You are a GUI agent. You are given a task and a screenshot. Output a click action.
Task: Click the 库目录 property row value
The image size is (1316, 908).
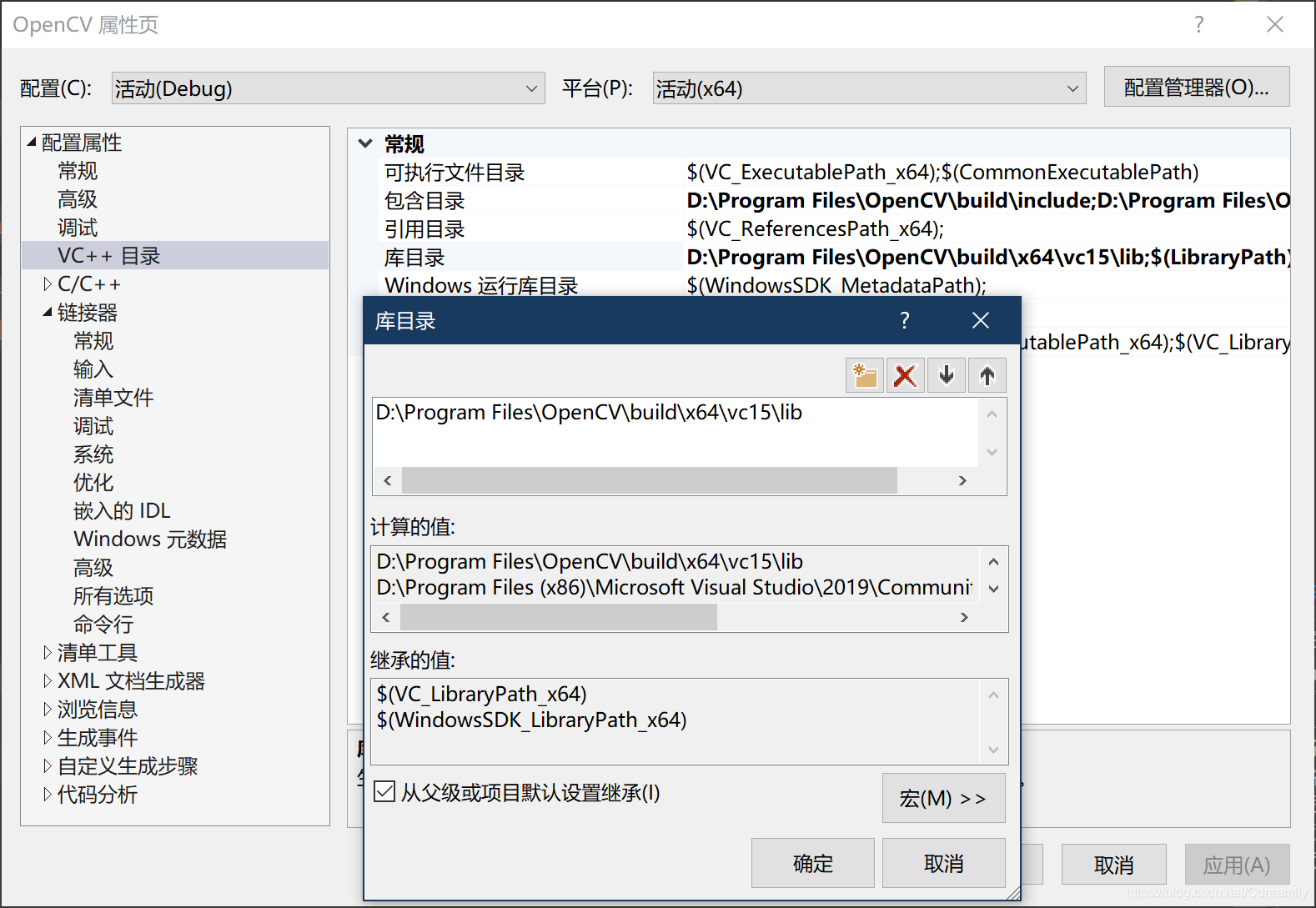point(987,258)
